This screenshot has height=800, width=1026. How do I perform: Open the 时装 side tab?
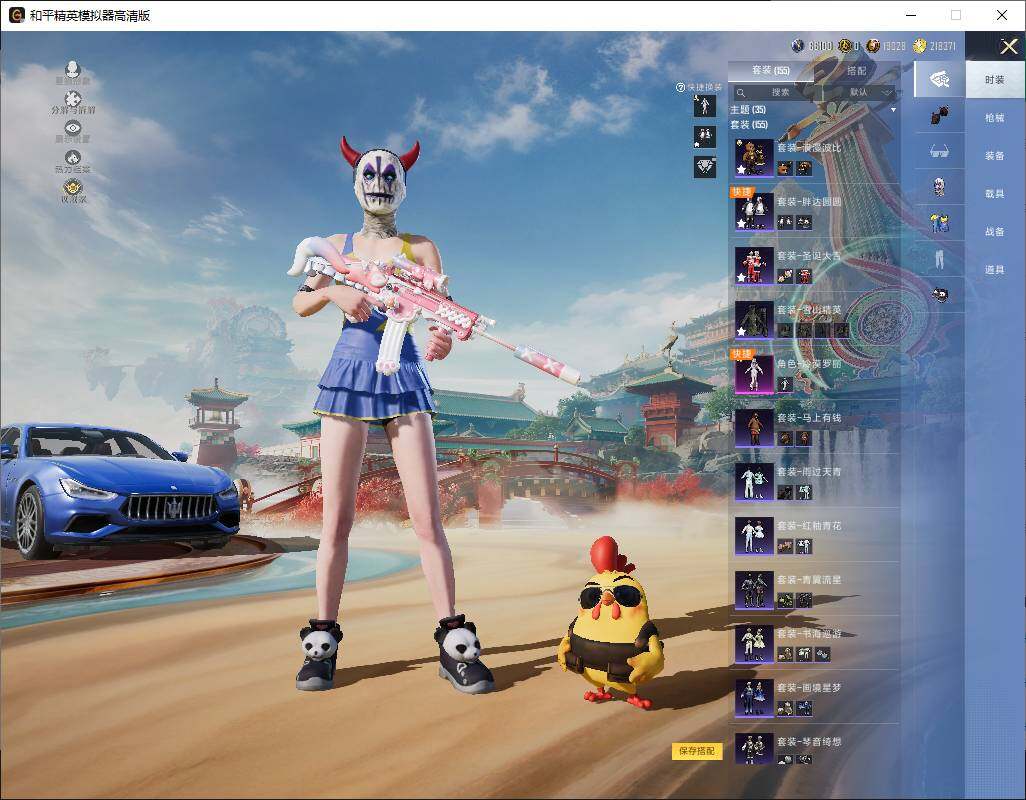click(x=995, y=80)
